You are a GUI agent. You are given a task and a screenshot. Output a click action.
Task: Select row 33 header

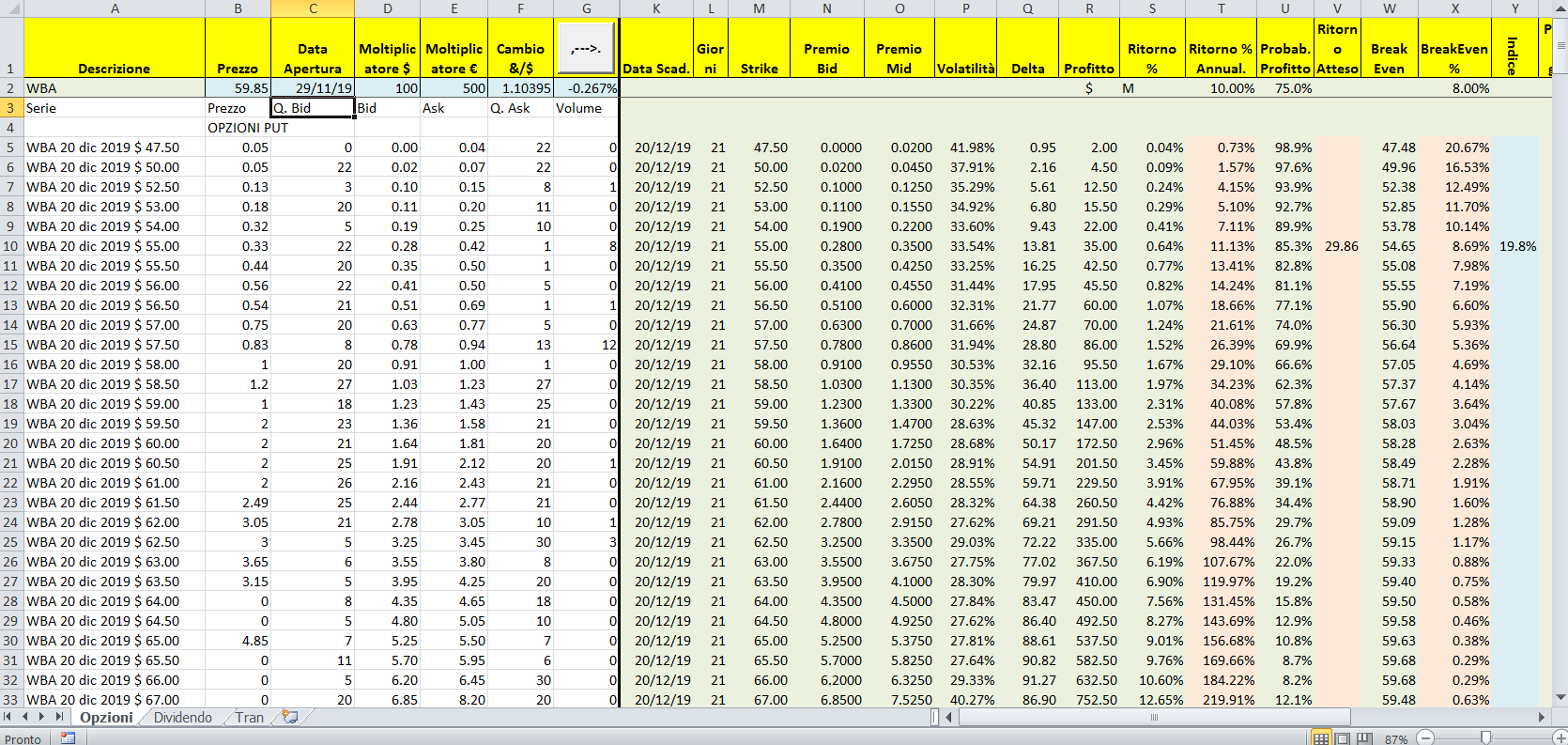(x=11, y=700)
